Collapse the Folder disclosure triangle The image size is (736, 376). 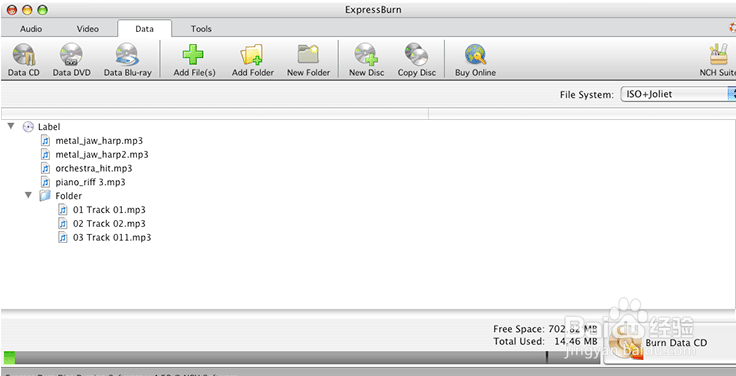(29, 195)
